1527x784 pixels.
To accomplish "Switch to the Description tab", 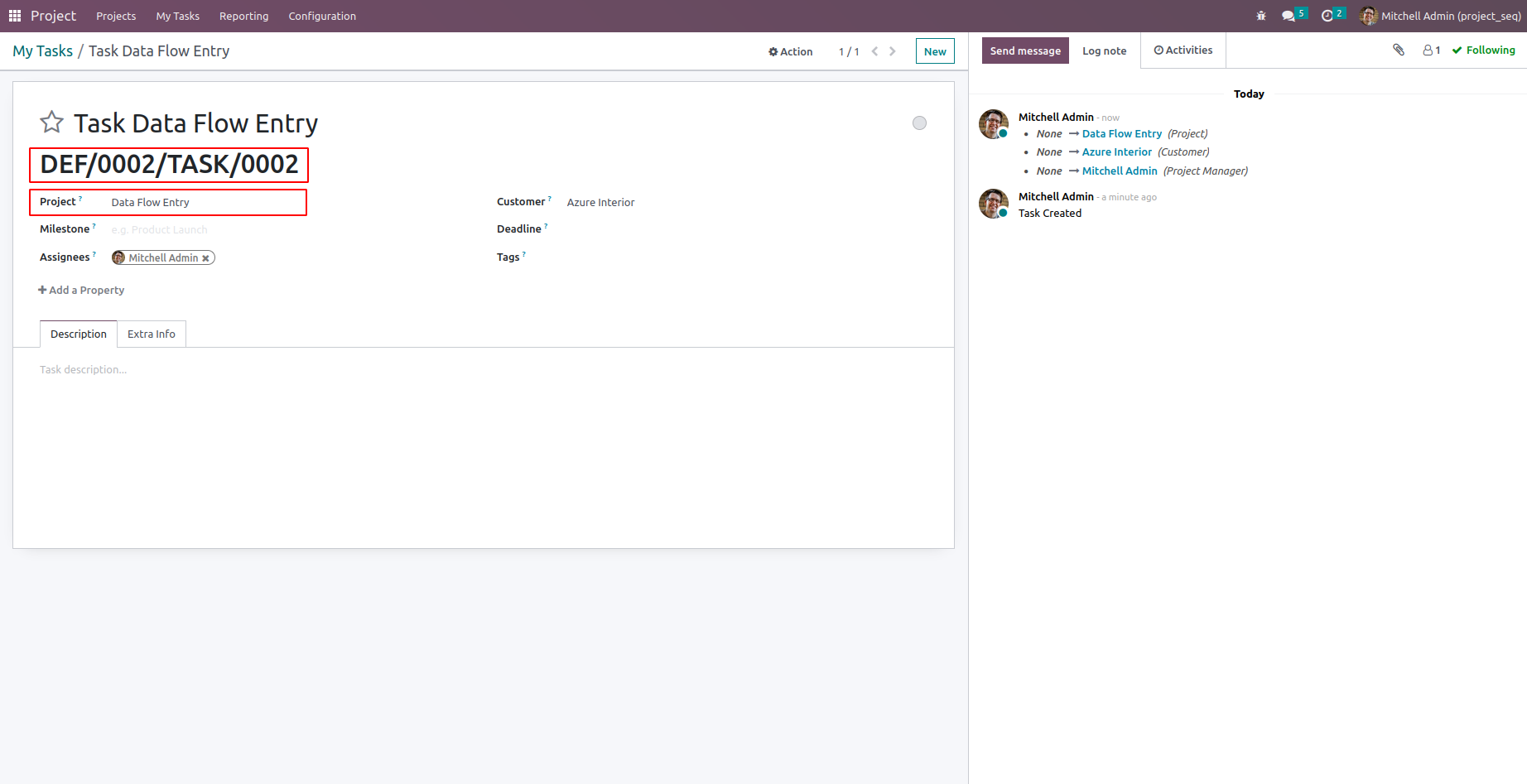I will [79, 334].
